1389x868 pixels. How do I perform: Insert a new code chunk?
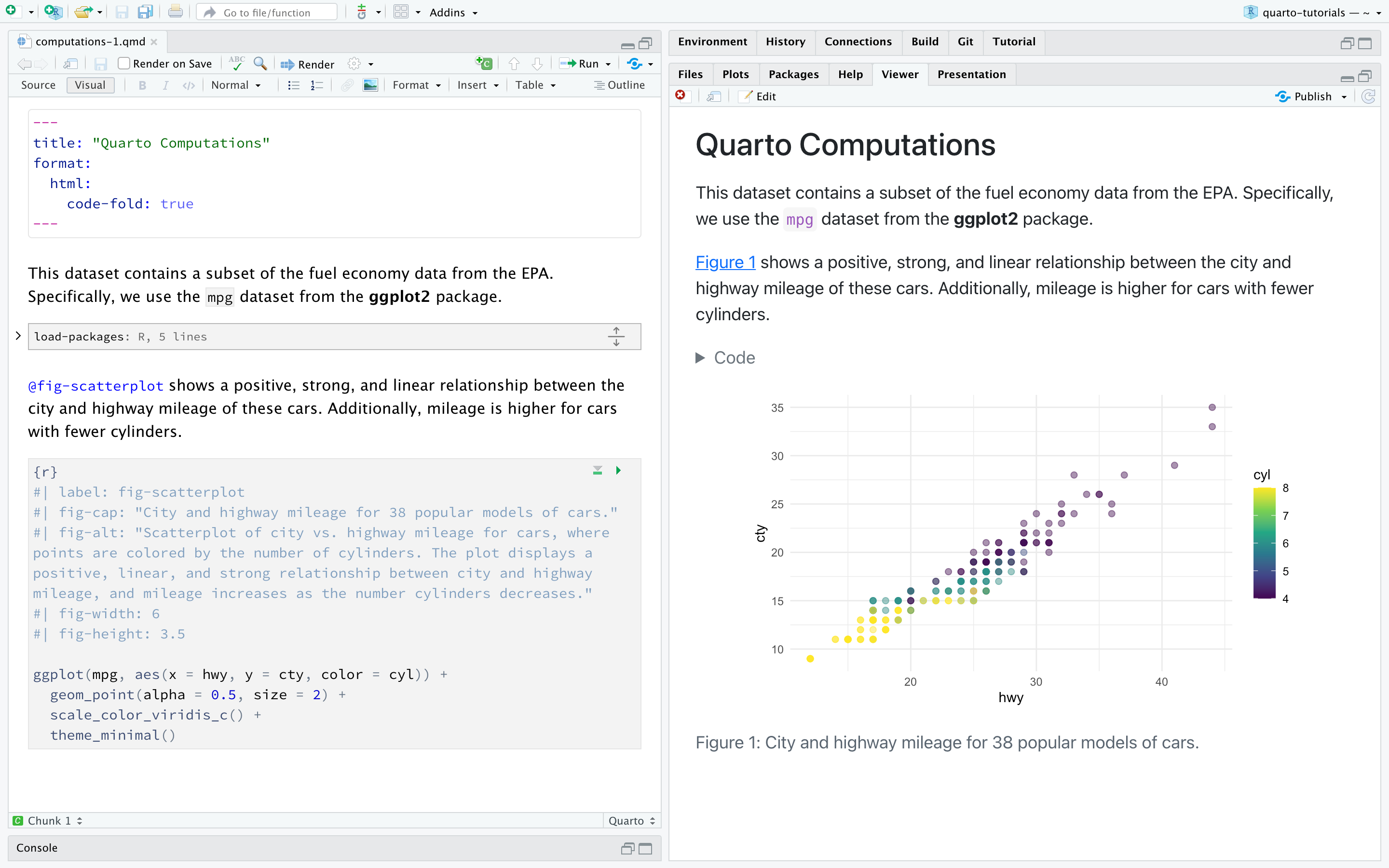(x=484, y=63)
